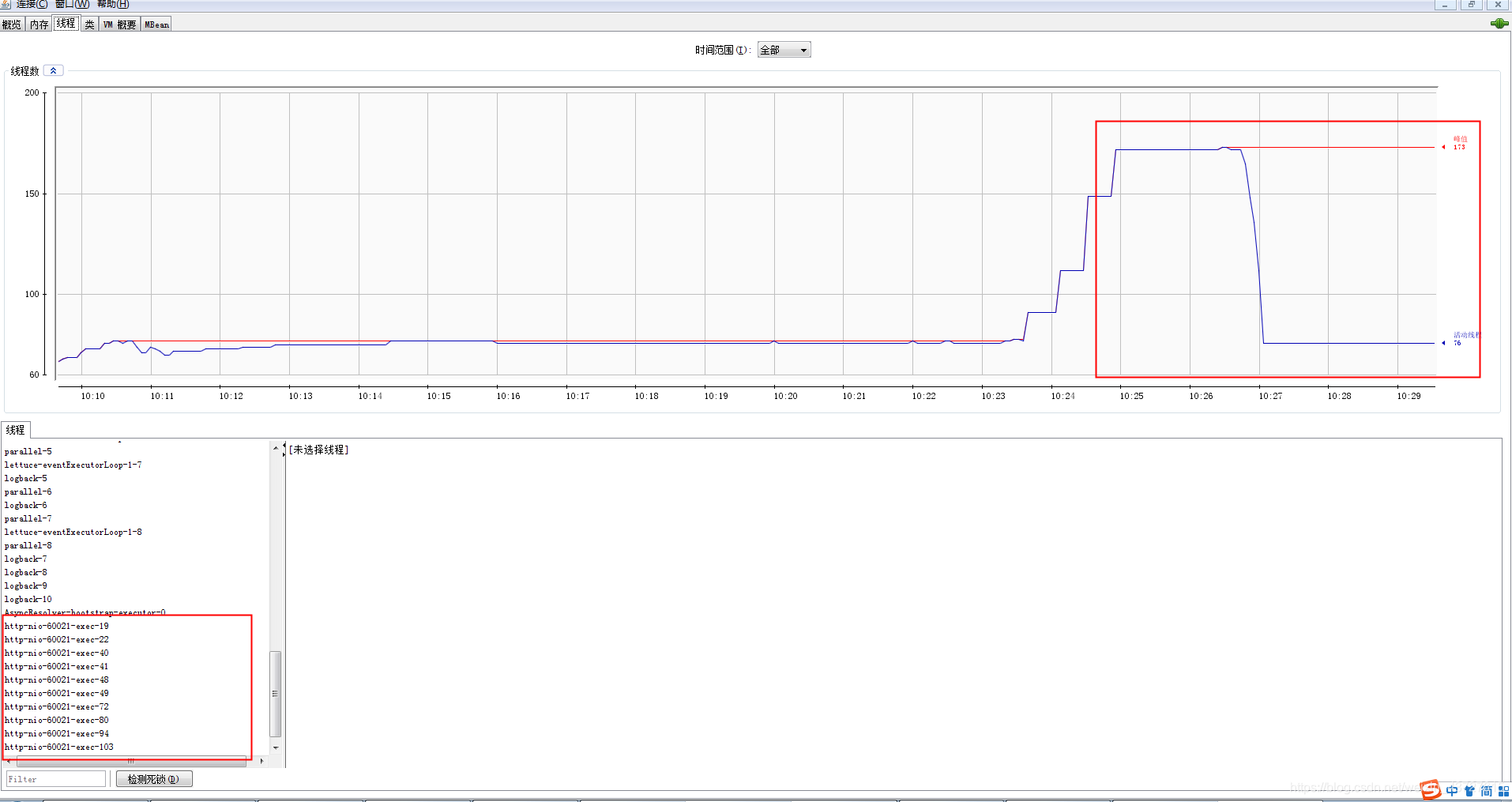Select thread AsyncResolver-bootstrap-executor-0
Viewport: 1512px width, 802px height.
pos(85,613)
